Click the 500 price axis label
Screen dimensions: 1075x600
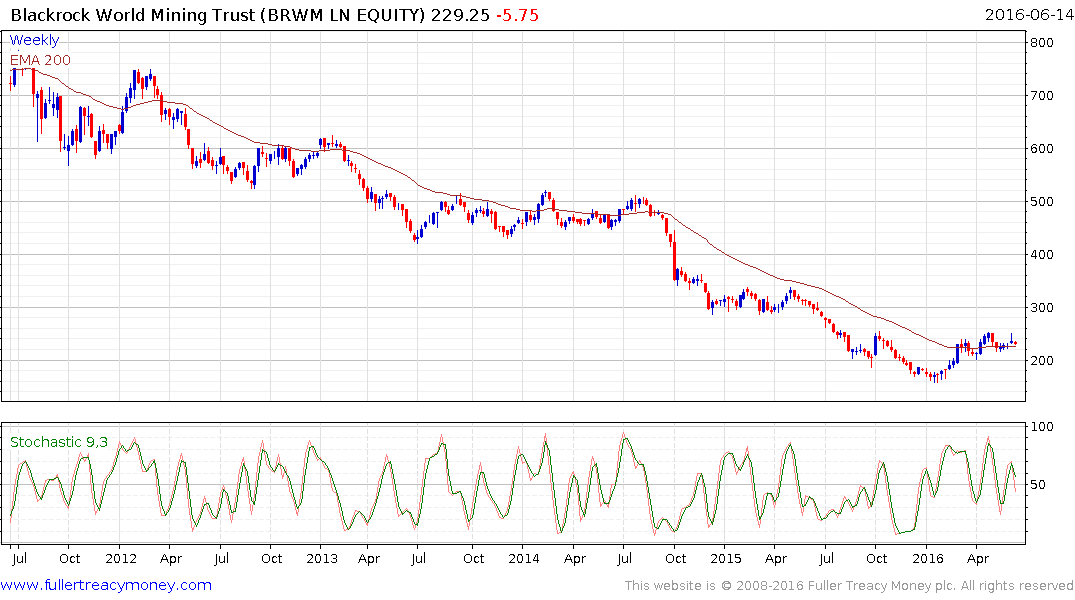1042,202
